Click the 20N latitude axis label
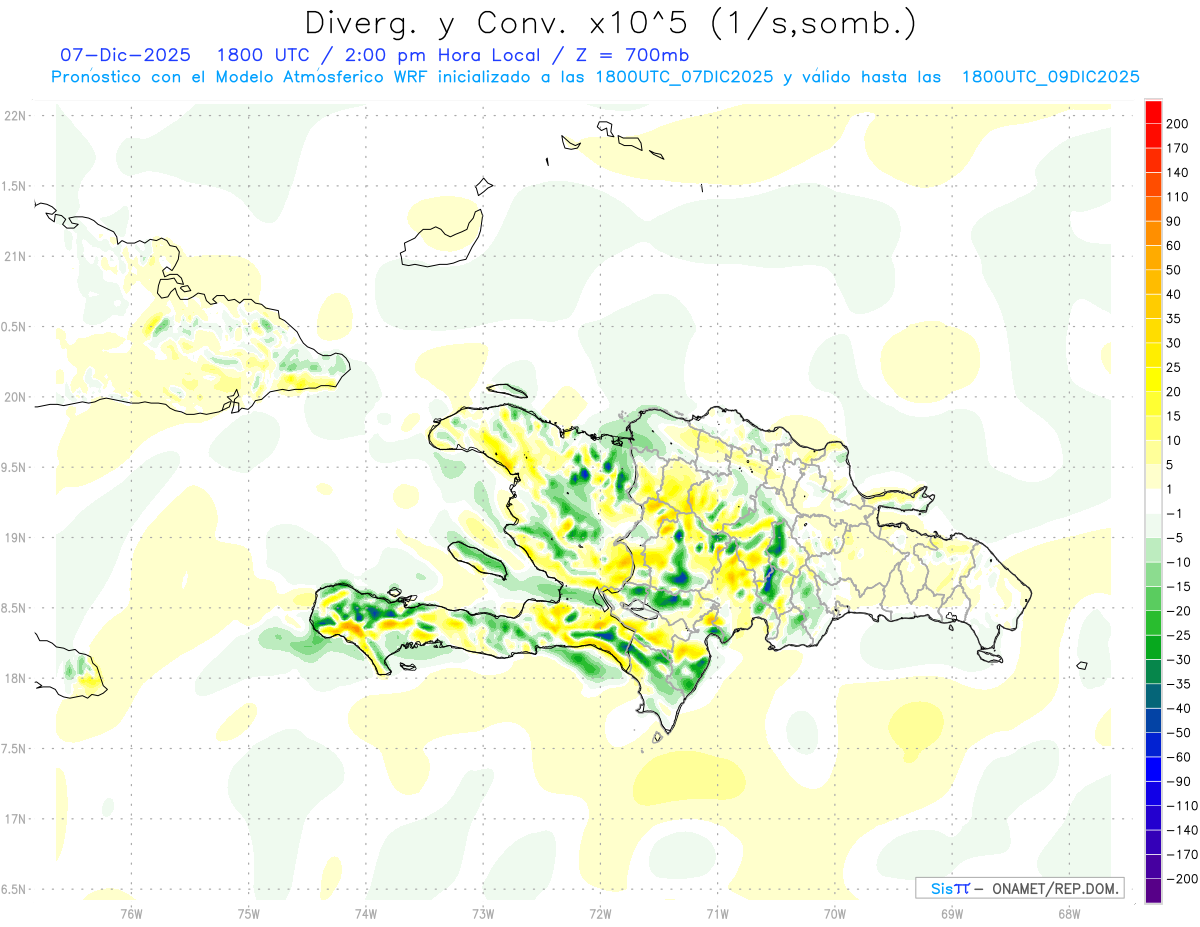 click(15, 397)
